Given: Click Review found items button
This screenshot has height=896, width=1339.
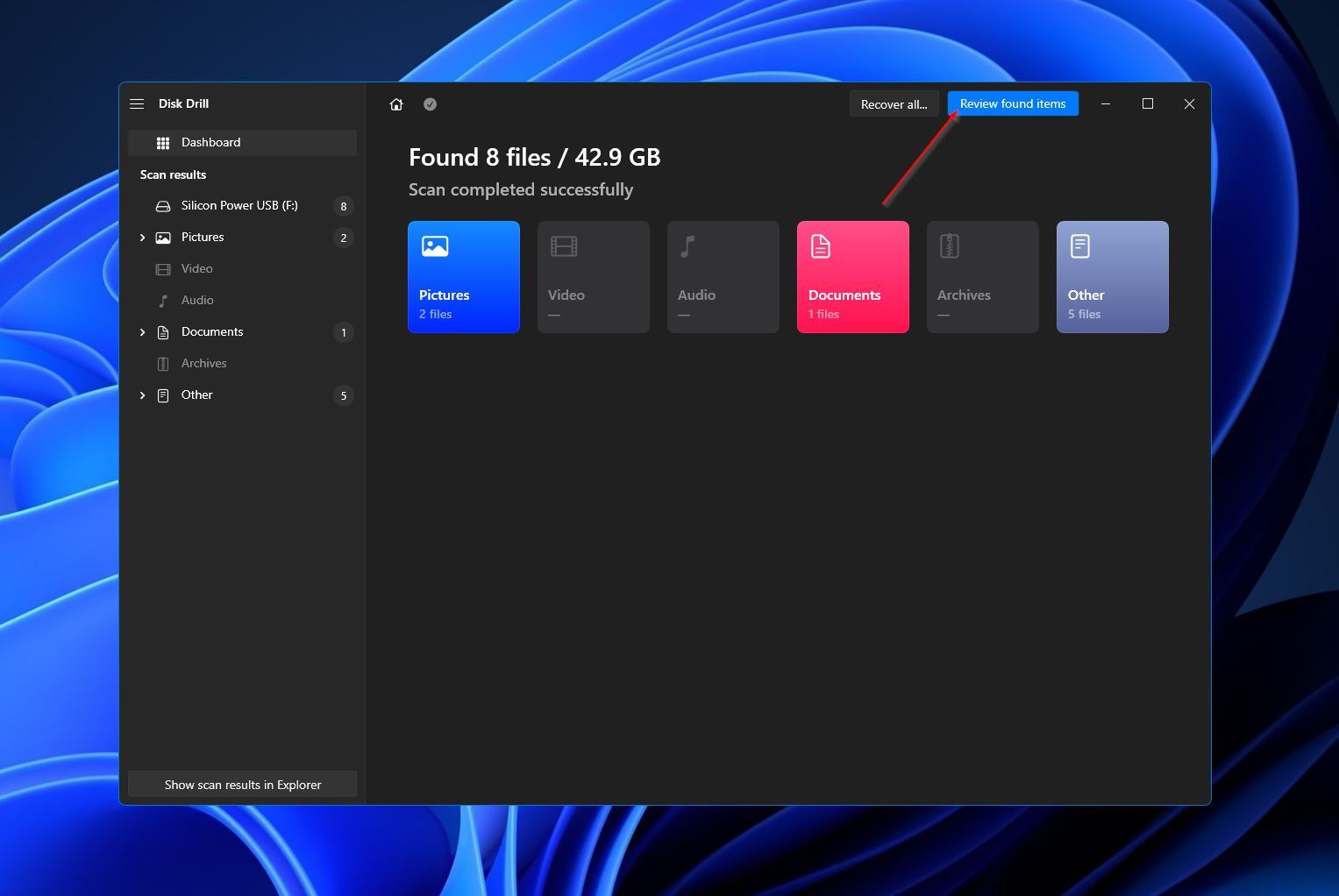Looking at the screenshot, I should point(1013,103).
